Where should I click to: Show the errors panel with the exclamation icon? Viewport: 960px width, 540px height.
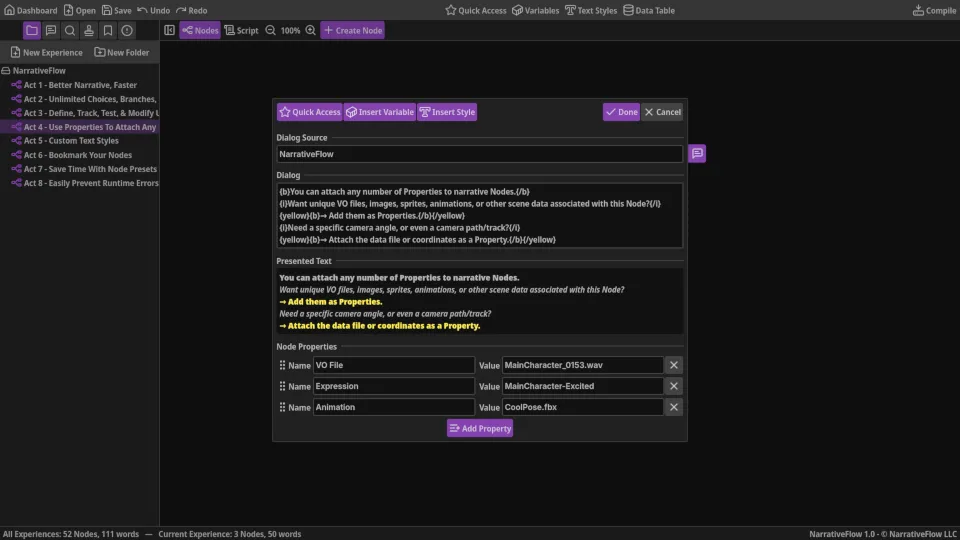[127, 31]
